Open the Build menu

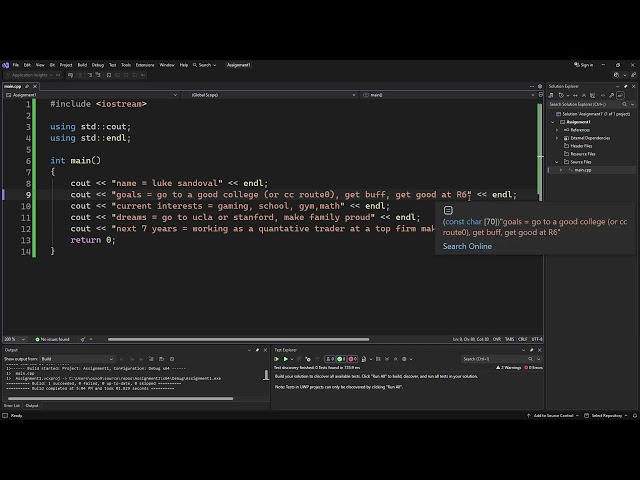pyautogui.click(x=82, y=65)
